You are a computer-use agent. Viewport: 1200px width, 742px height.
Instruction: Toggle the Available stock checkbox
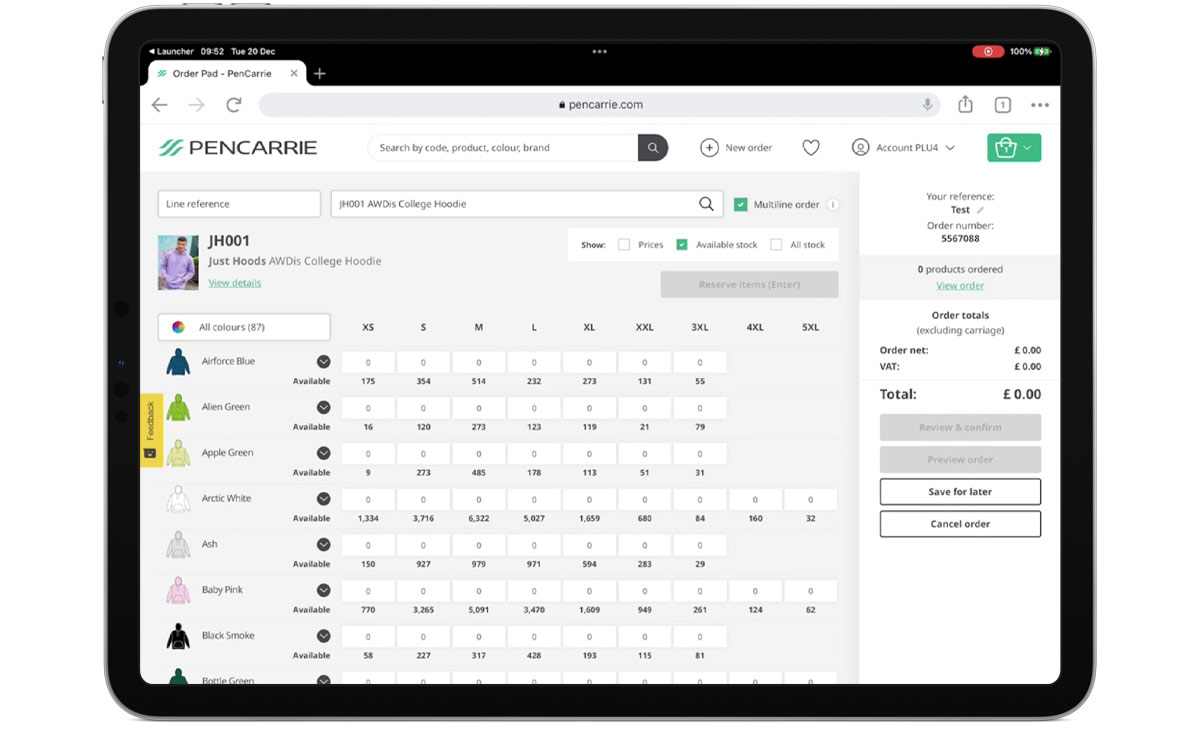(682, 244)
